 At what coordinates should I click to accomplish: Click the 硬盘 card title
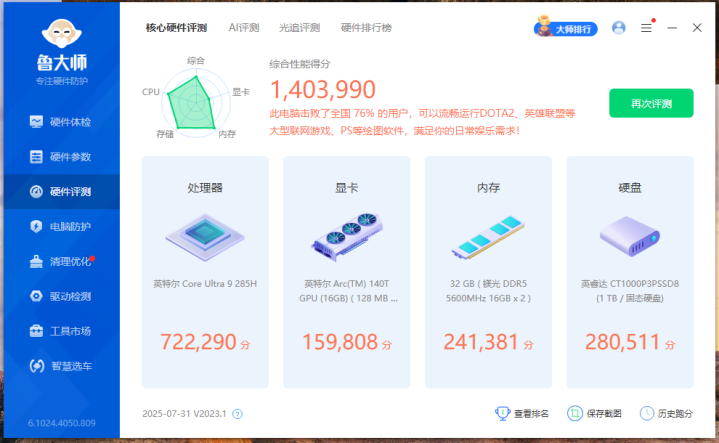coord(630,188)
